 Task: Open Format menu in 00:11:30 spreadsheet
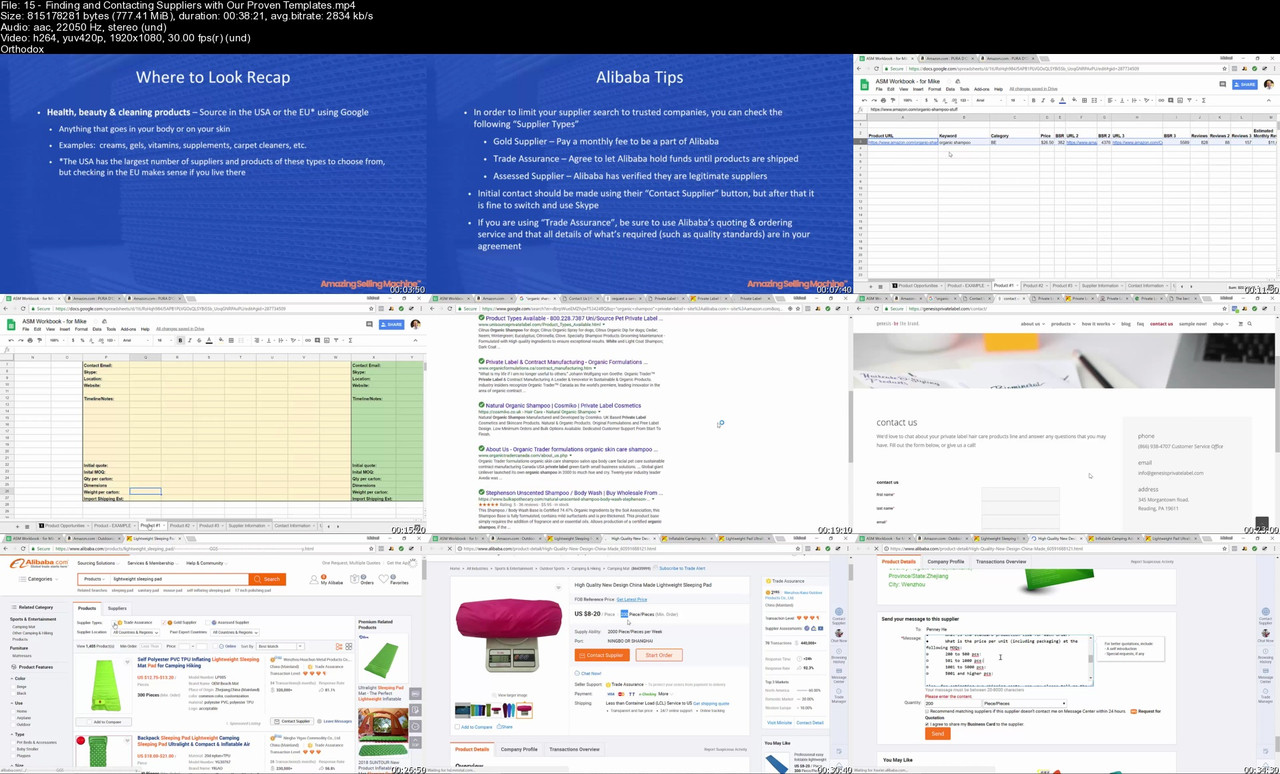coord(934,89)
